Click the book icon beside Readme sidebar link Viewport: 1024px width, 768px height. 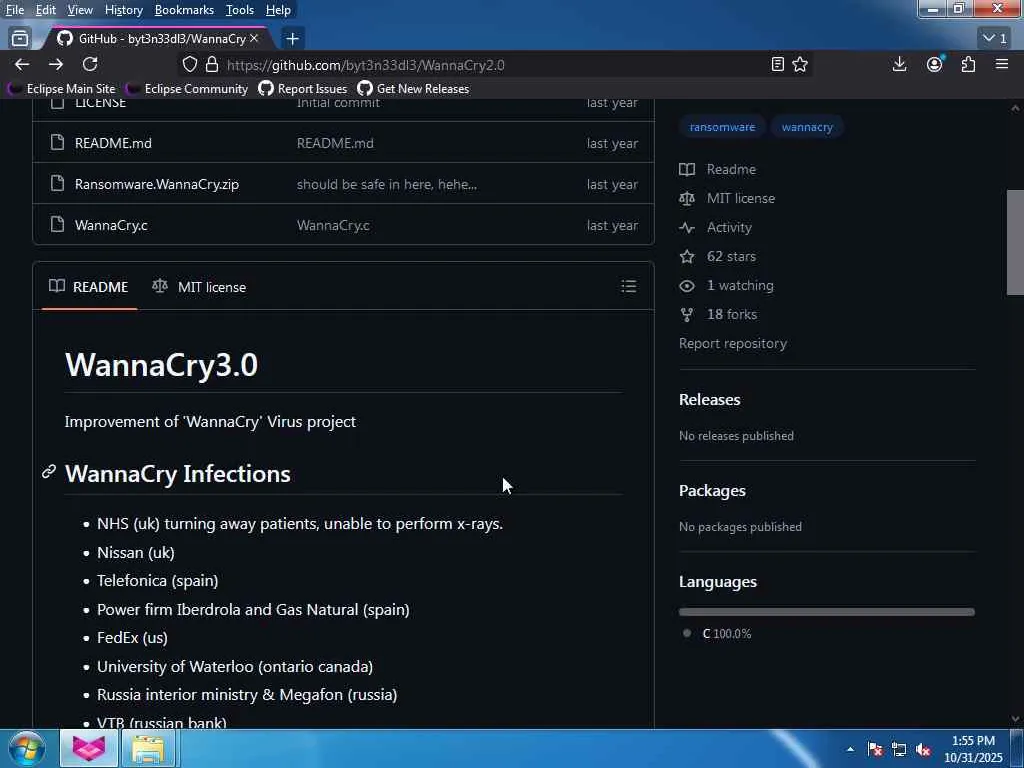[x=686, y=169]
